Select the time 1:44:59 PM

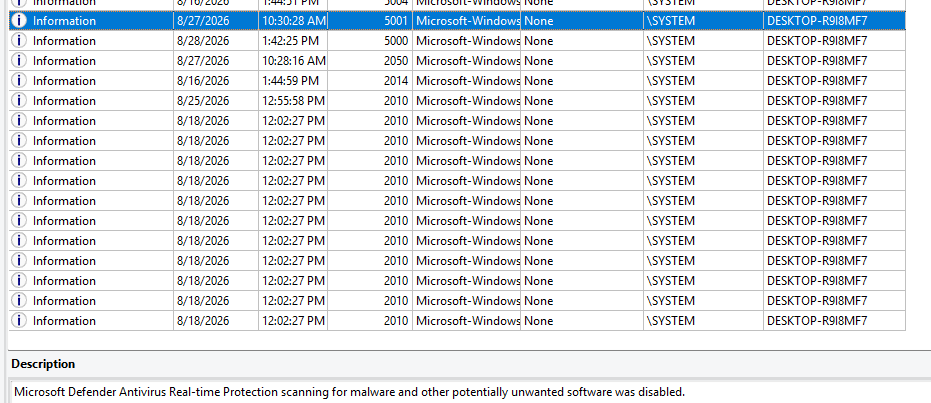click(290, 81)
